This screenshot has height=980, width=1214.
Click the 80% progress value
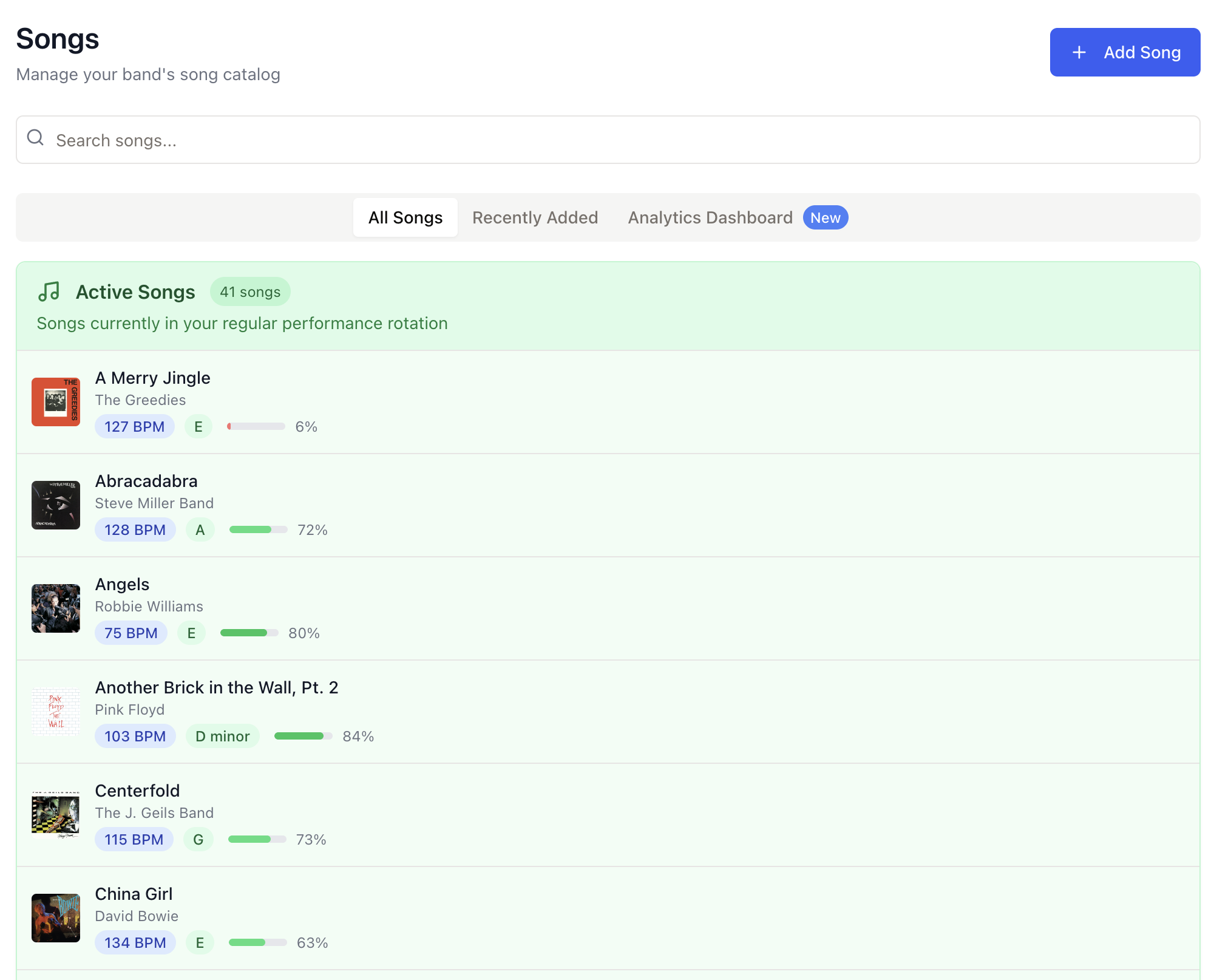point(304,633)
